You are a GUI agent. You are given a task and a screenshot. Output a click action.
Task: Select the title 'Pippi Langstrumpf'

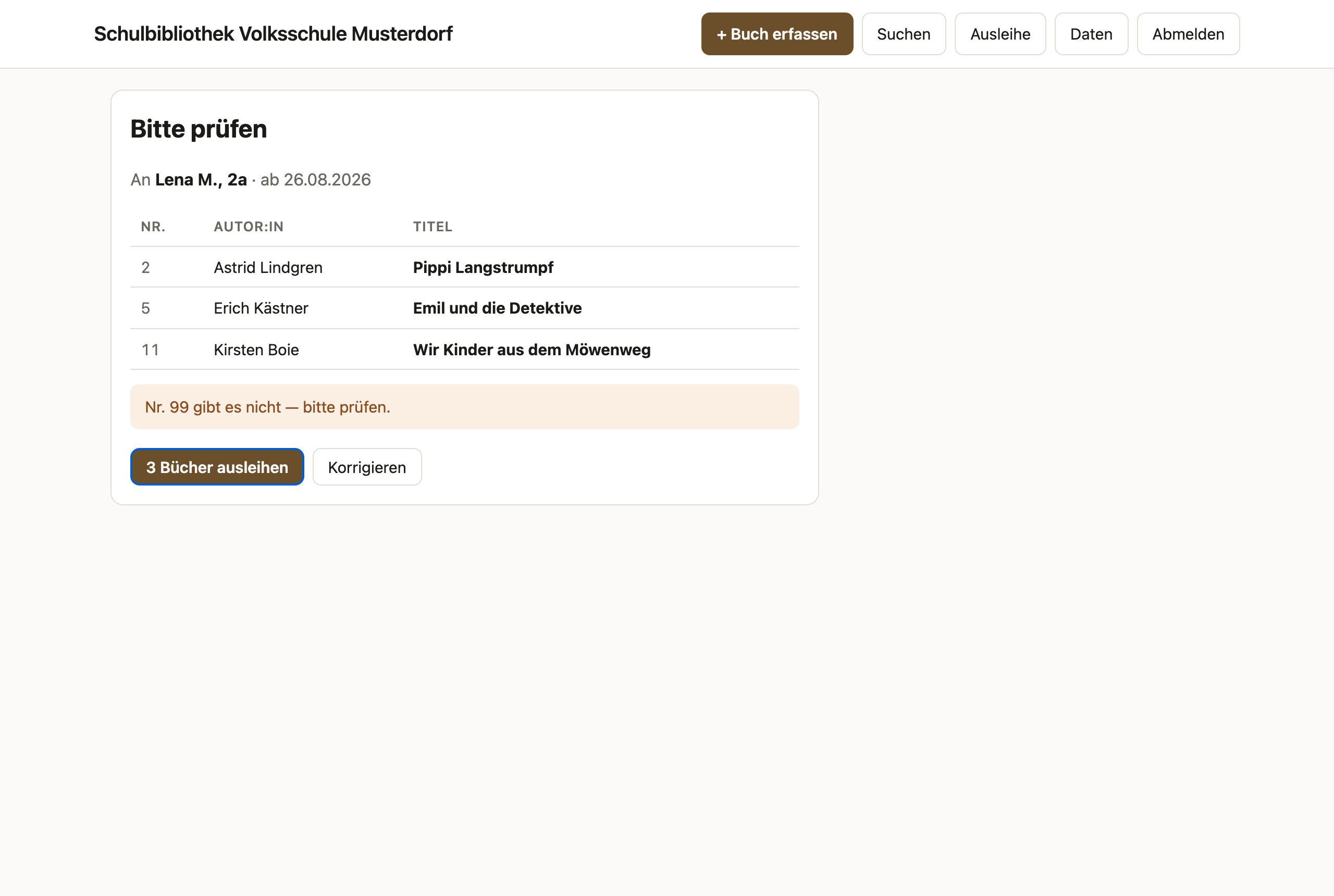tap(483, 267)
